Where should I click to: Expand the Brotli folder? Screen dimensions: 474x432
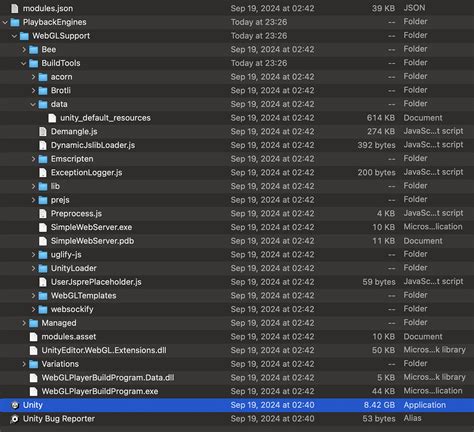[33, 91]
